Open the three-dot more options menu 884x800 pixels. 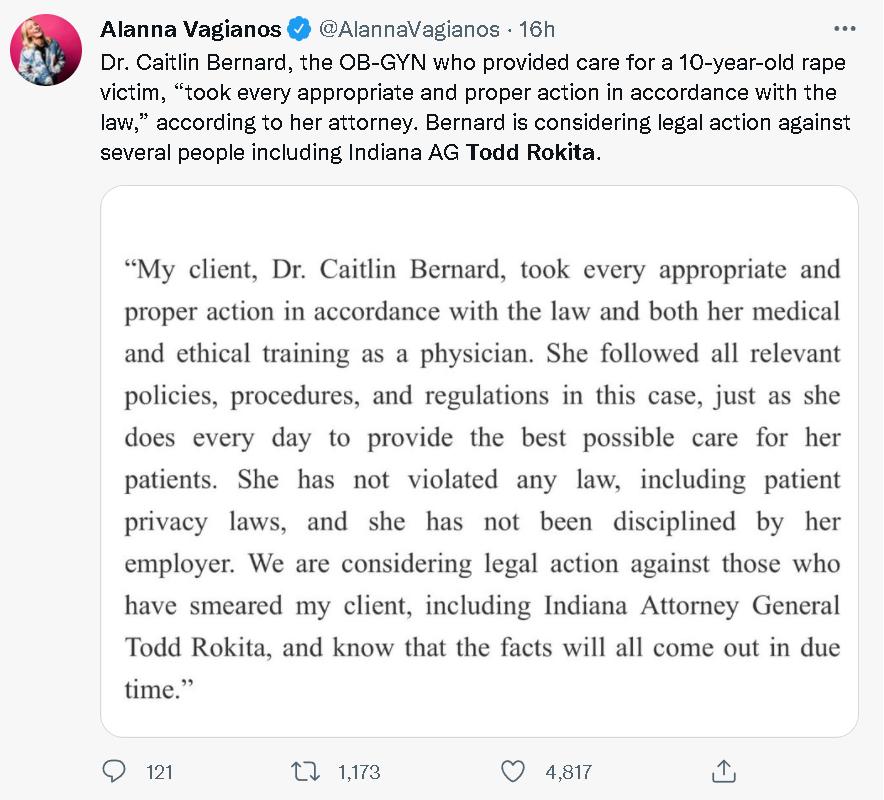(844, 28)
